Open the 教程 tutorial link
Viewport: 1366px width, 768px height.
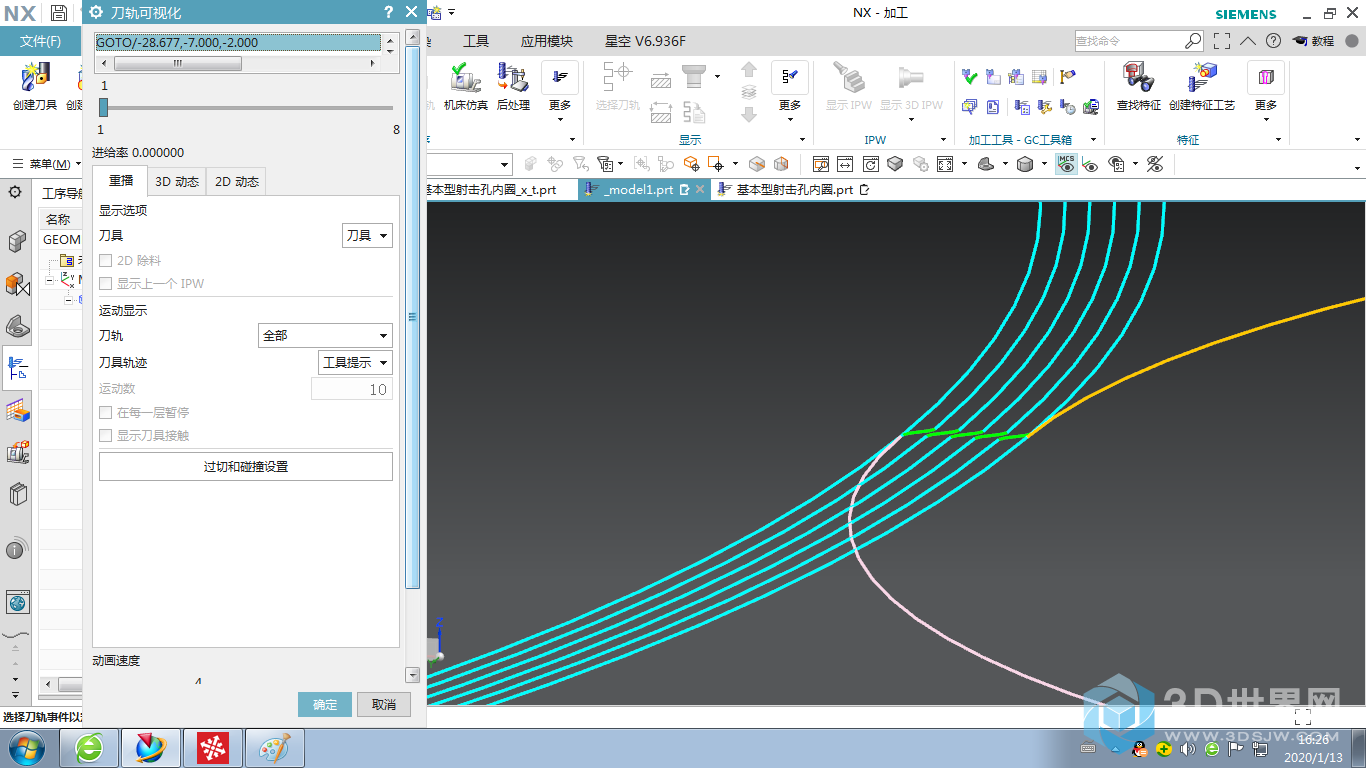click(1314, 41)
